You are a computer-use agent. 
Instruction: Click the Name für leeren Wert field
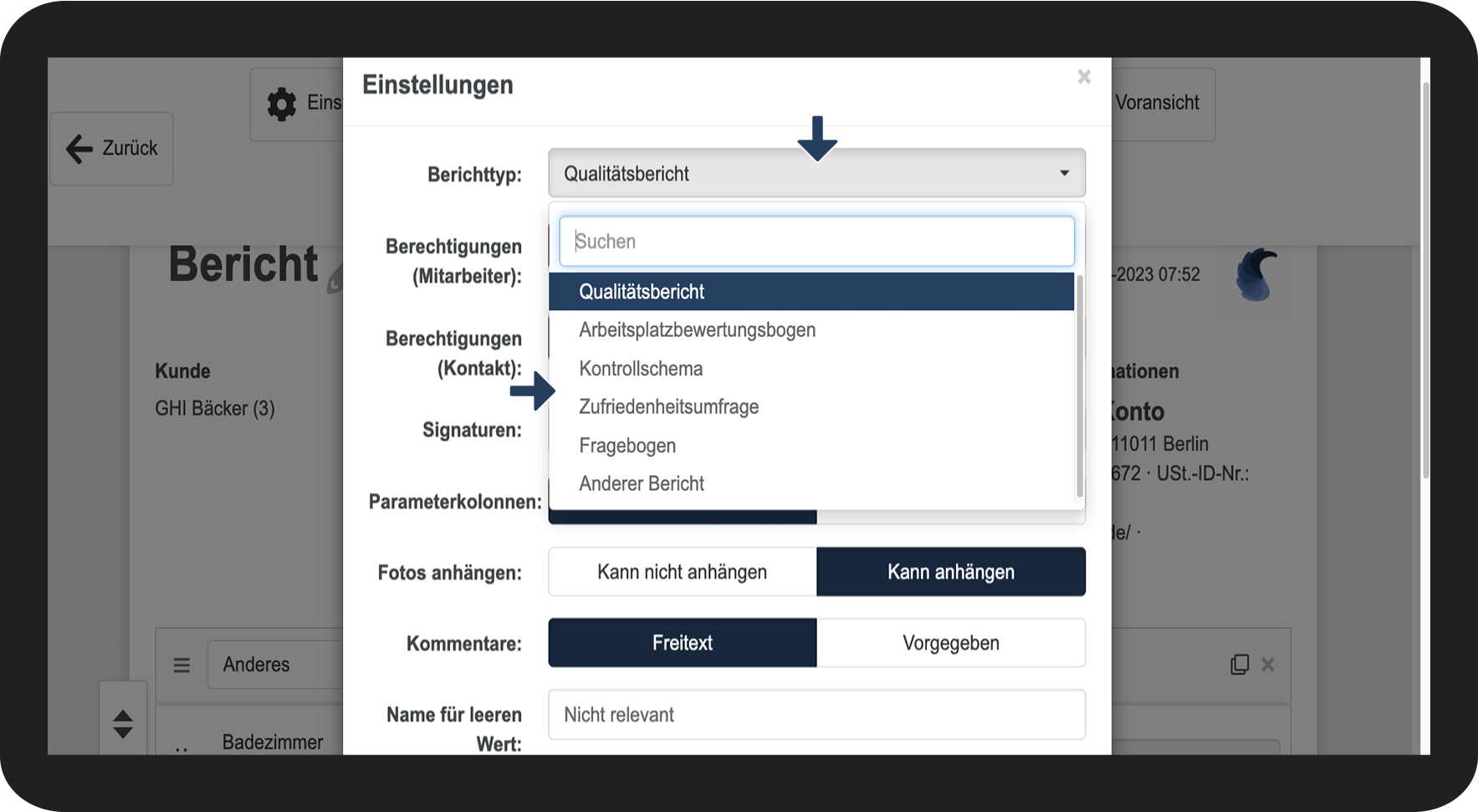(816, 715)
